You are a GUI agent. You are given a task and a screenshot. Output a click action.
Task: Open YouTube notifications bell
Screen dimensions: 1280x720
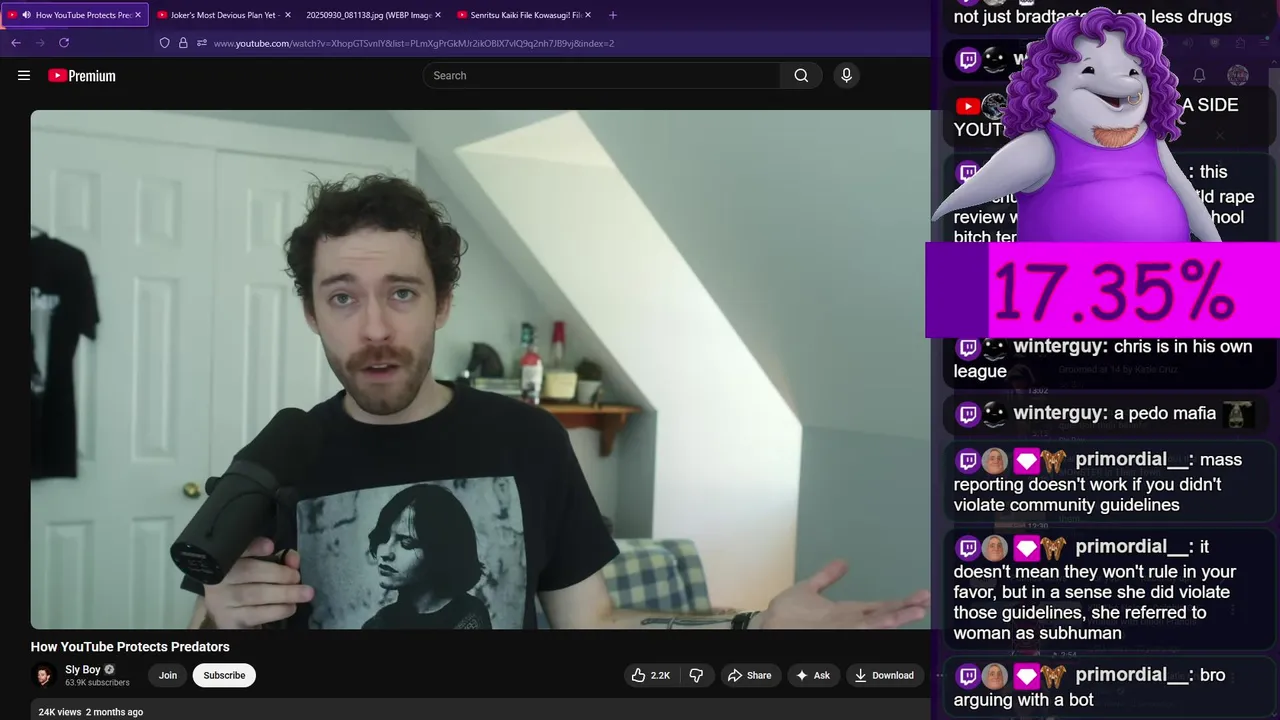(1199, 75)
